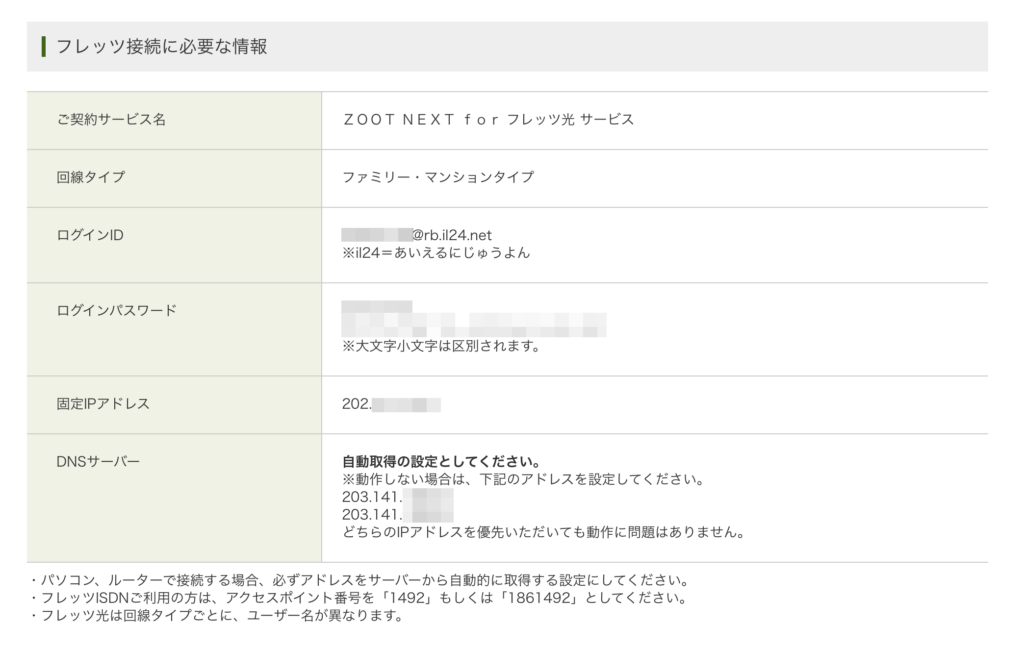
Task: Click the bold 自動取得の設定としてください text
Action: point(441,462)
